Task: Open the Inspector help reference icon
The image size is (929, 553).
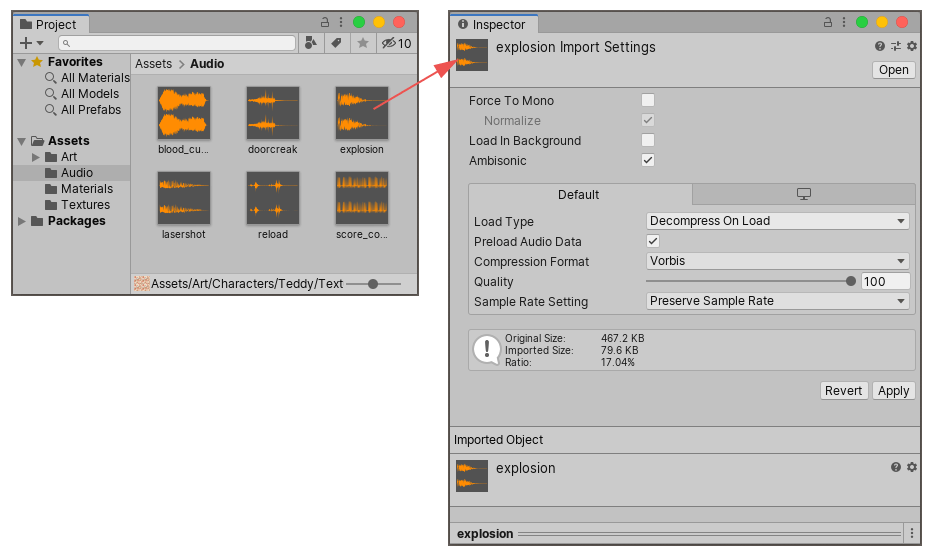Action: (x=880, y=46)
